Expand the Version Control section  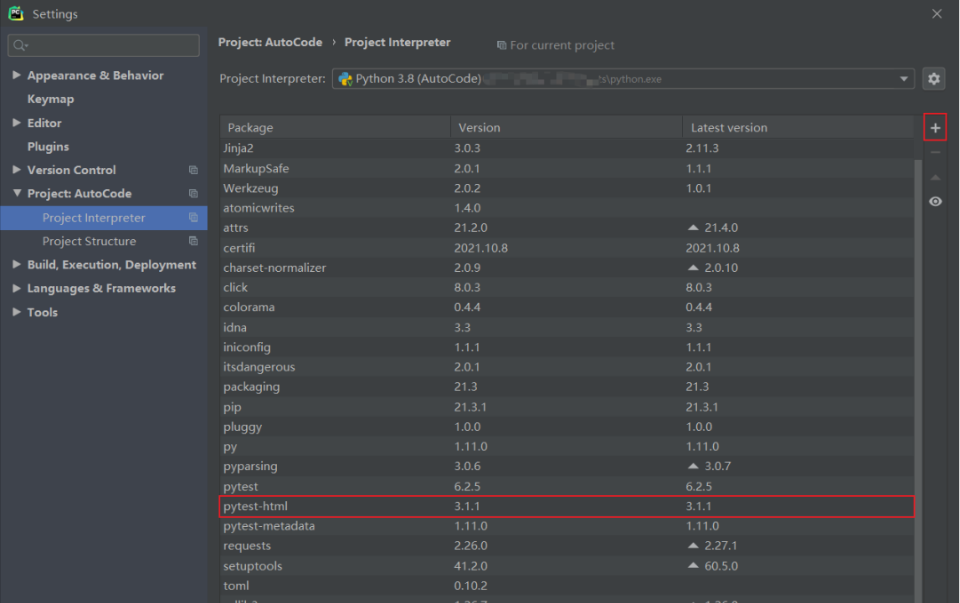click(17, 170)
